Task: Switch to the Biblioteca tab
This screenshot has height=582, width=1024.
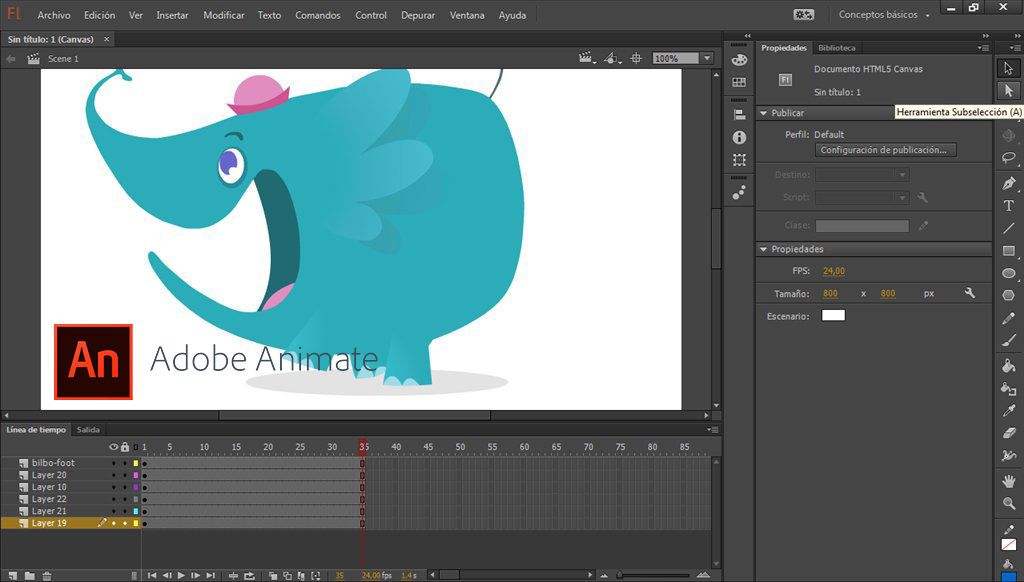Action: [x=837, y=47]
